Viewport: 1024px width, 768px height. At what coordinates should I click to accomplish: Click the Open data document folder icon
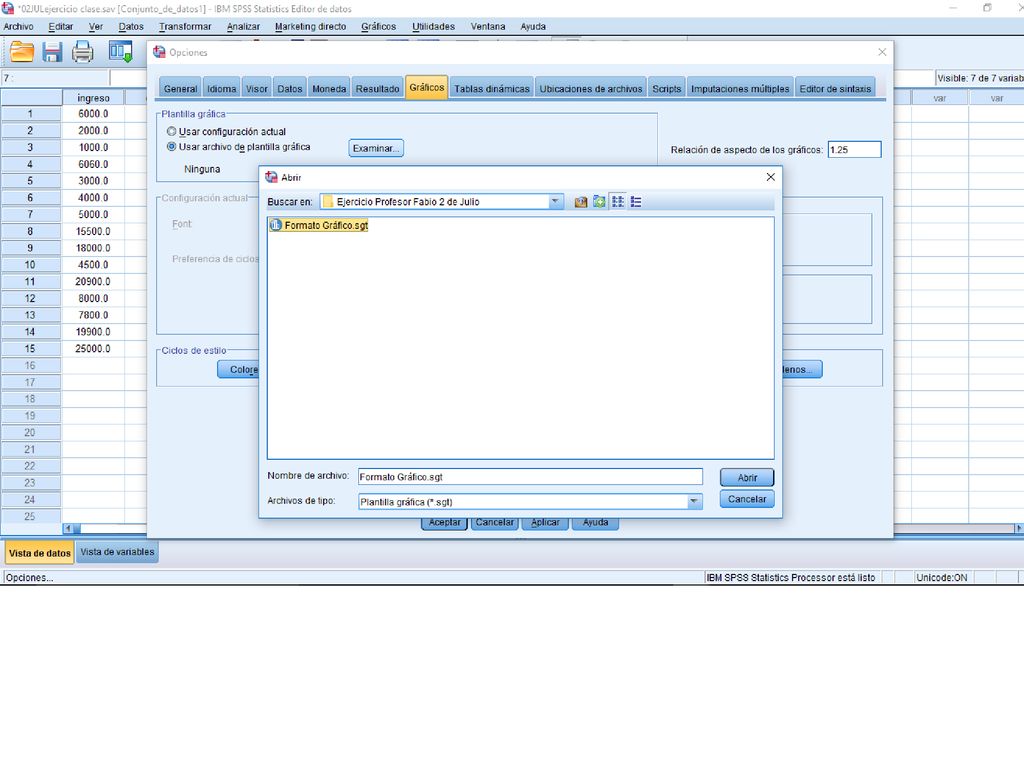click(x=22, y=52)
